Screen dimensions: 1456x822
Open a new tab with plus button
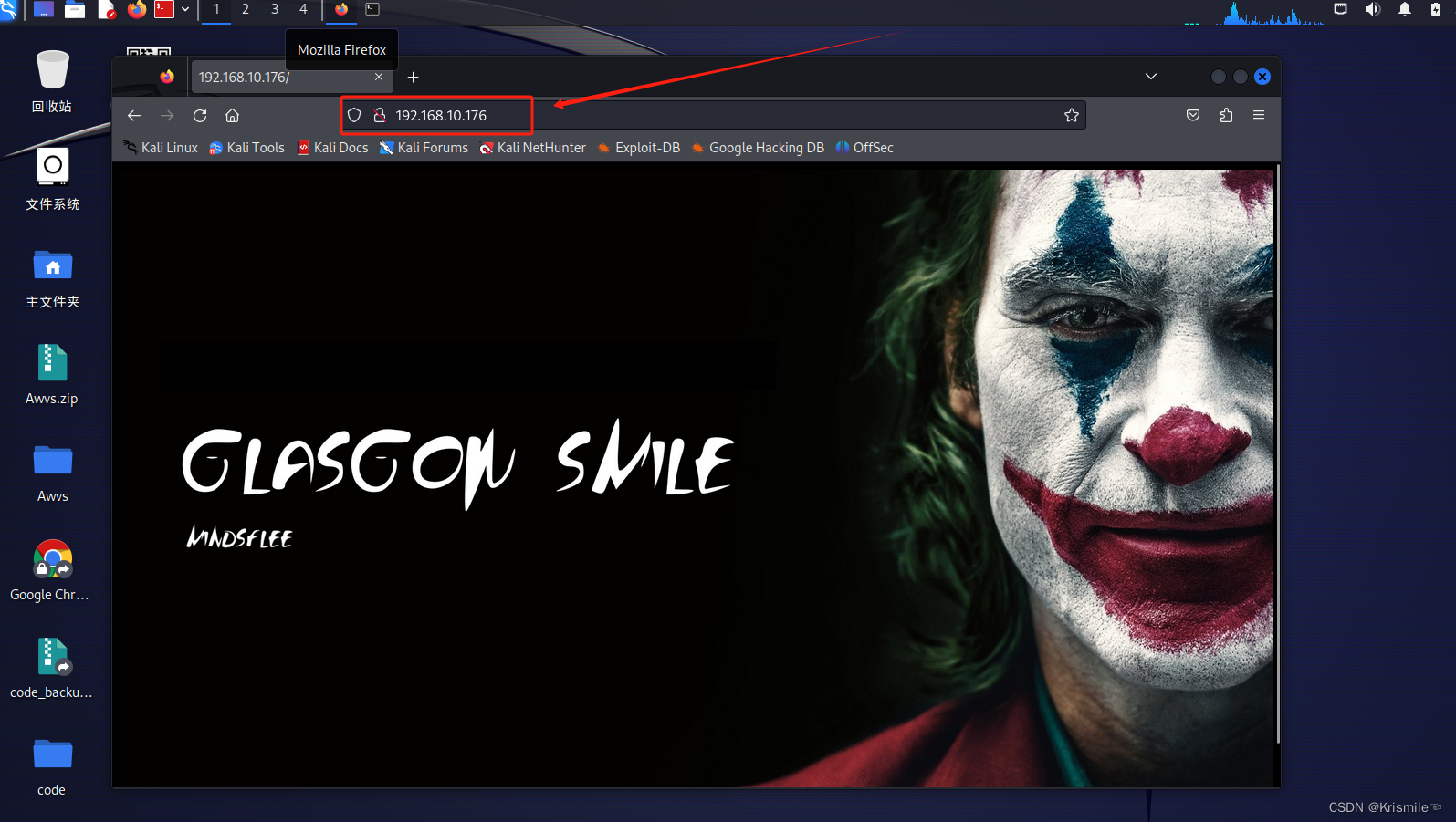click(414, 78)
